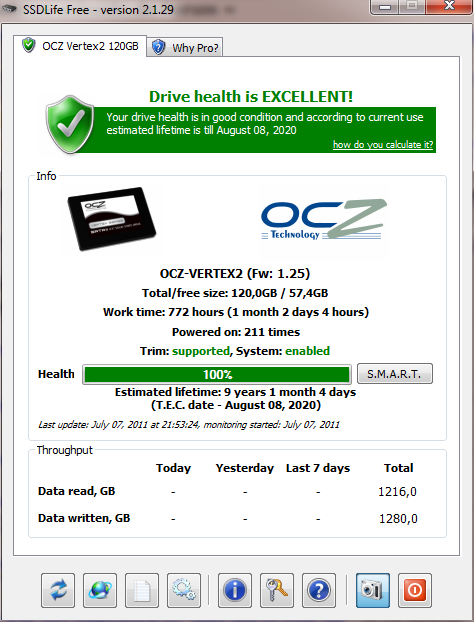Open the globe website icon
The image size is (474, 622).
[100, 590]
